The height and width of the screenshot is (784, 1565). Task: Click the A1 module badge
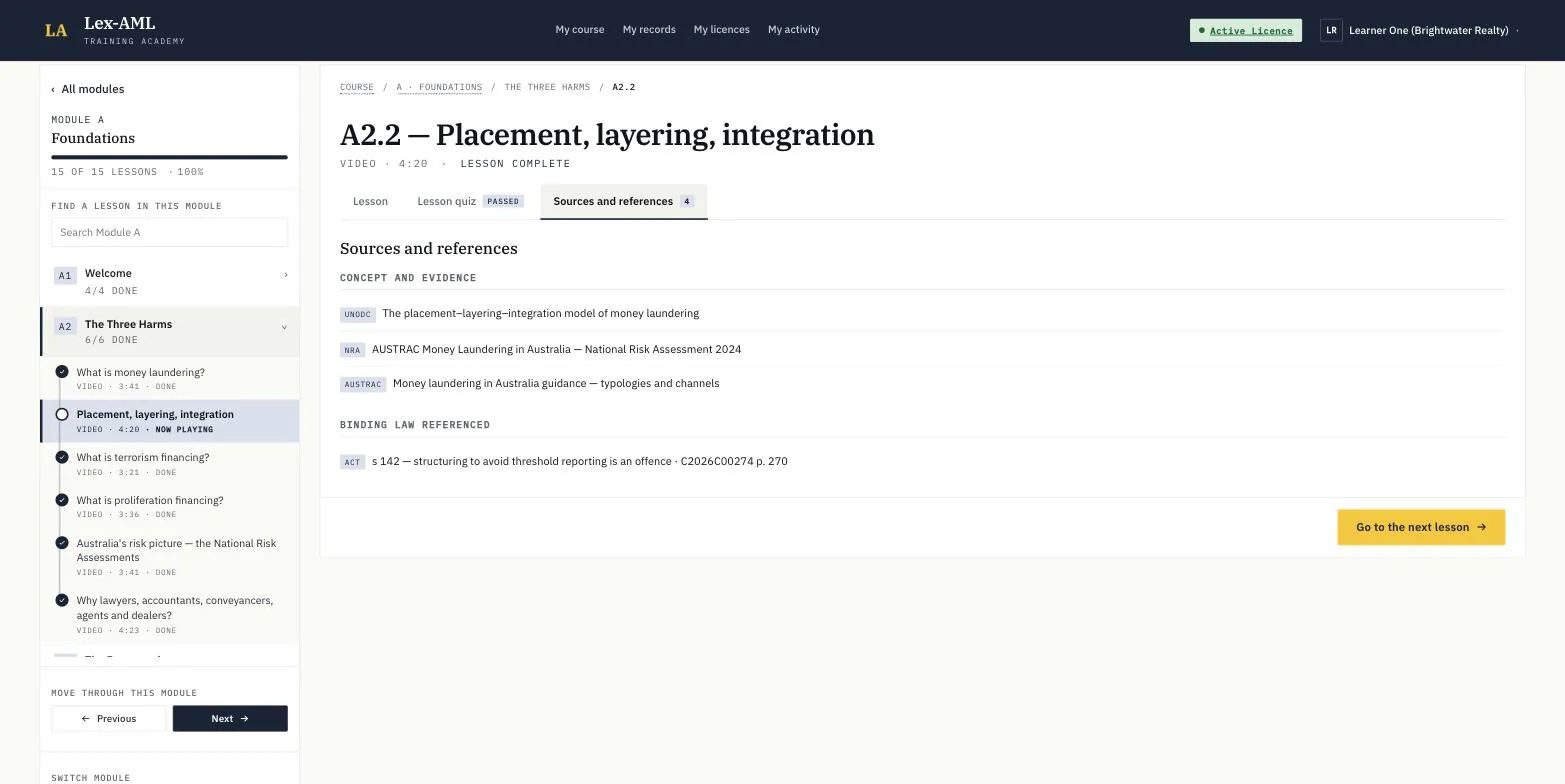coord(65,275)
